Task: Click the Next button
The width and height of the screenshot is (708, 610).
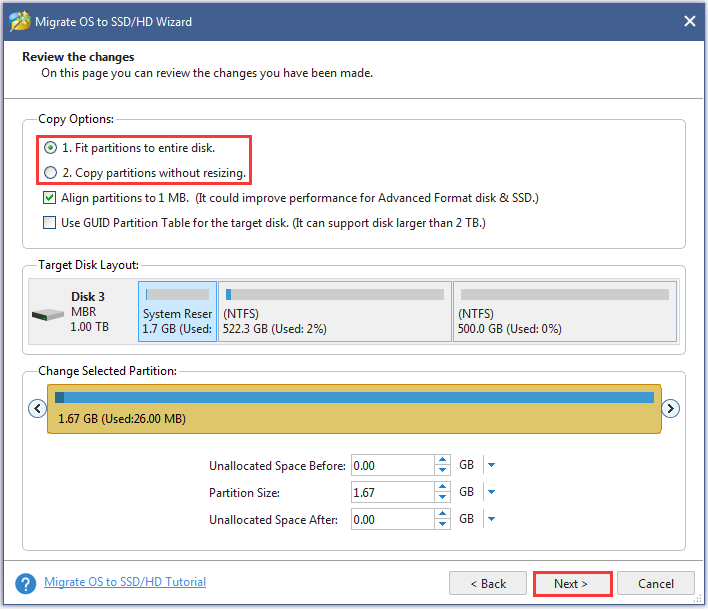Action: coord(572,584)
